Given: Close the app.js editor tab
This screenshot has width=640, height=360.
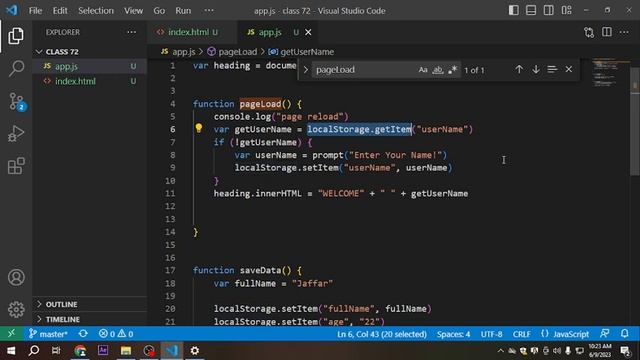Looking at the screenshot, I should click(x=308, y=32).
